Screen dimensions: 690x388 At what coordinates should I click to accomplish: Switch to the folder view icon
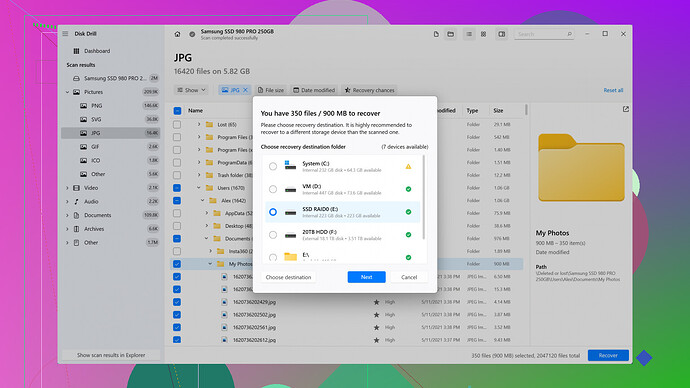pyautogui.click(x=451, y=34)
